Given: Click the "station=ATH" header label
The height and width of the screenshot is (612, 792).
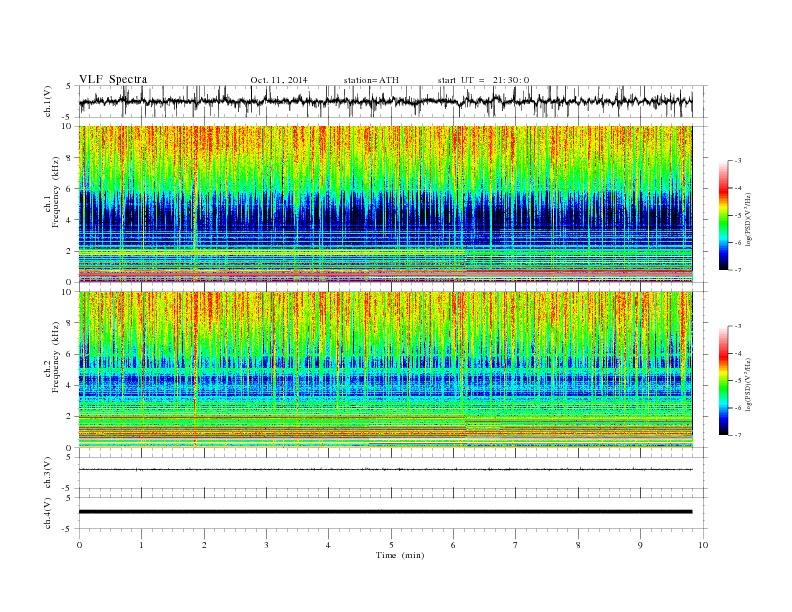Looking at the screenshot, I should point(371,80).
